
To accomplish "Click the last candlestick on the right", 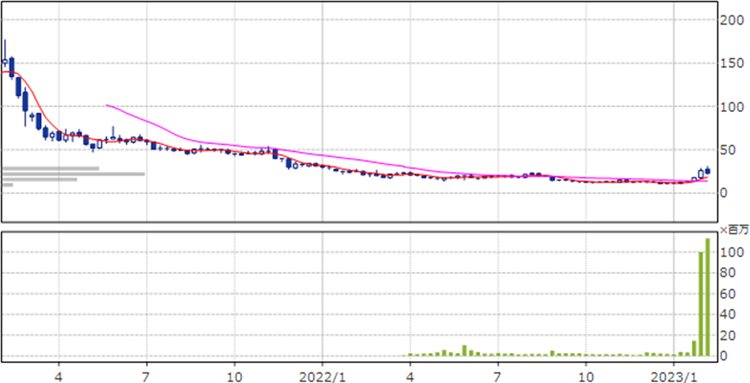I will coord(707,171).
